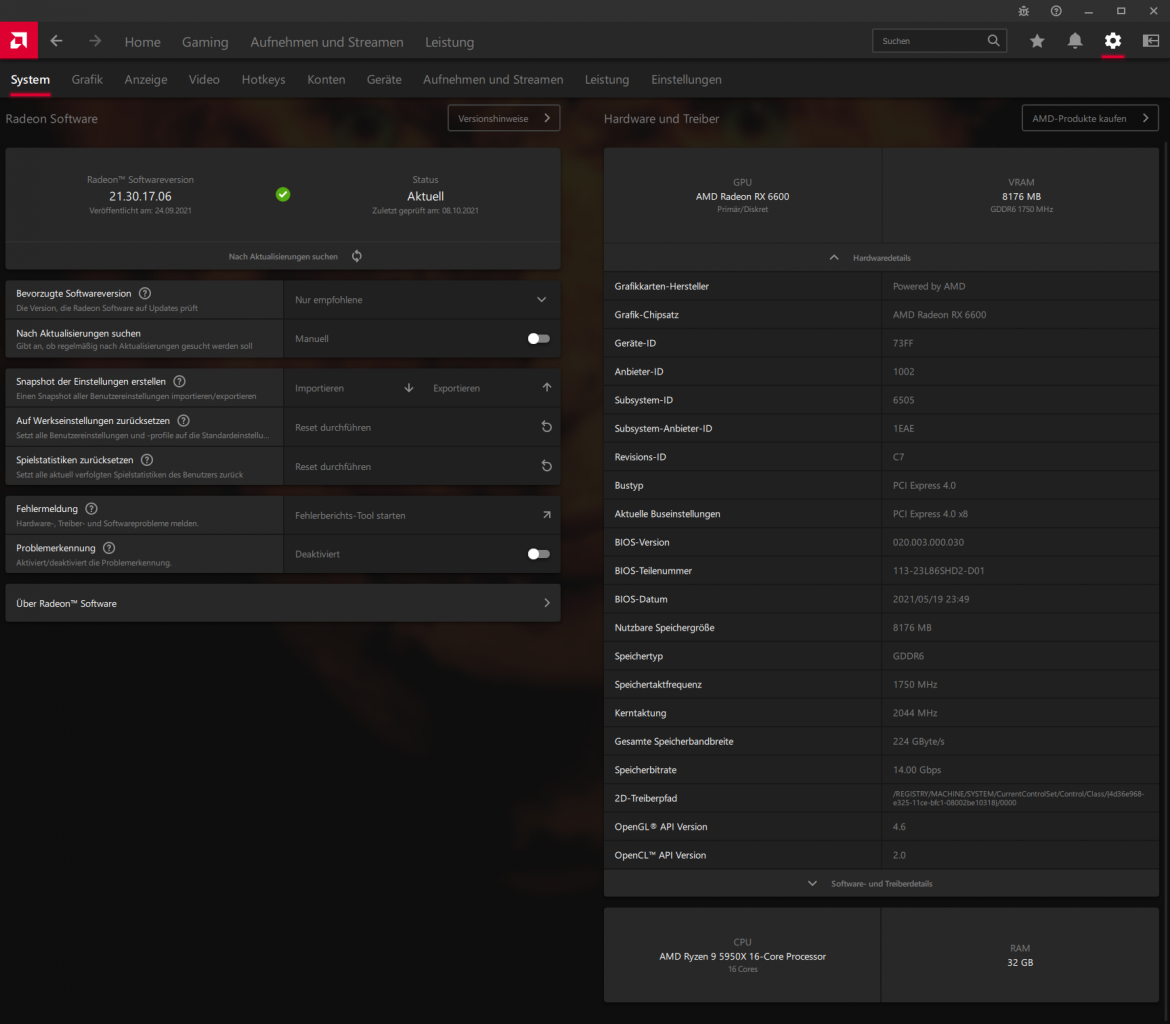Click help icon next to Fehlermeldung
Viewport: 1170px width, 1024px height.
91,509
